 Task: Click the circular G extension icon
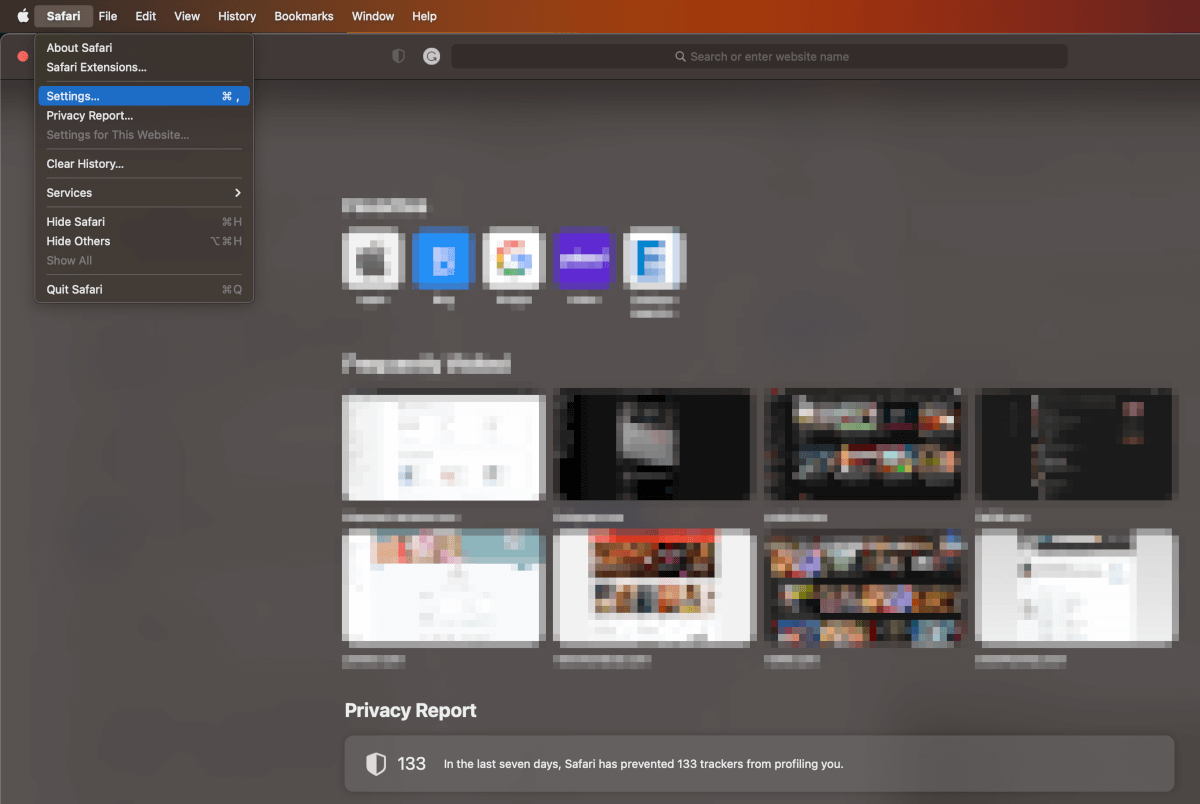coord(431,57)
